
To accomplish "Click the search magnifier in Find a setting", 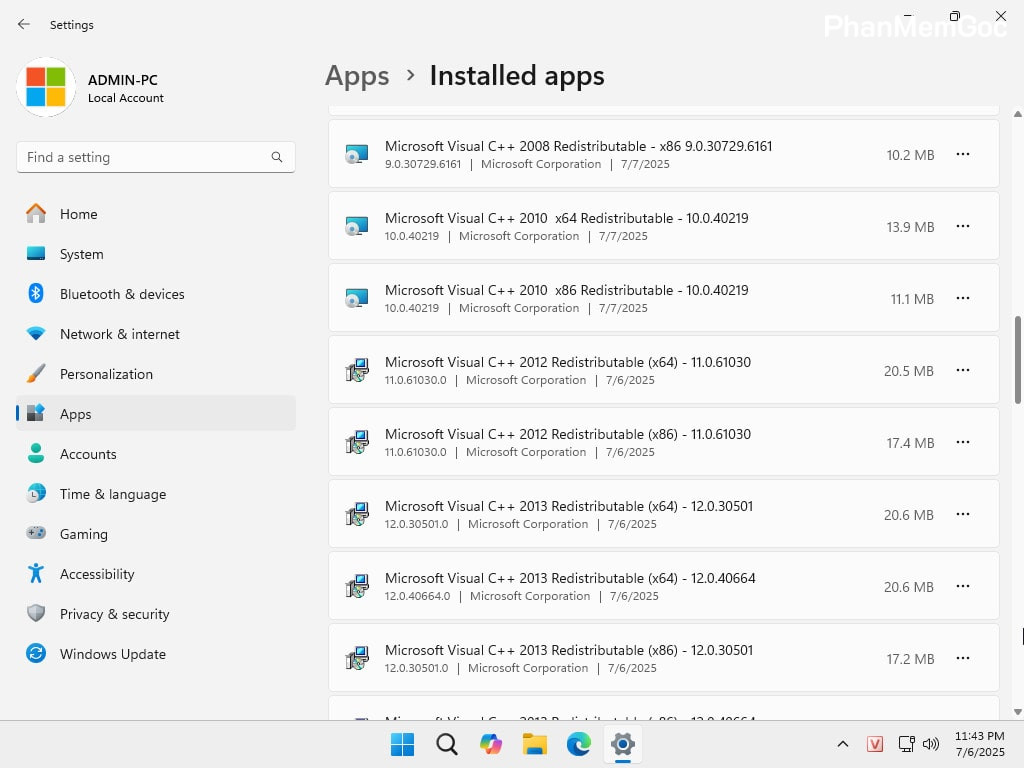I will point(277,157).
